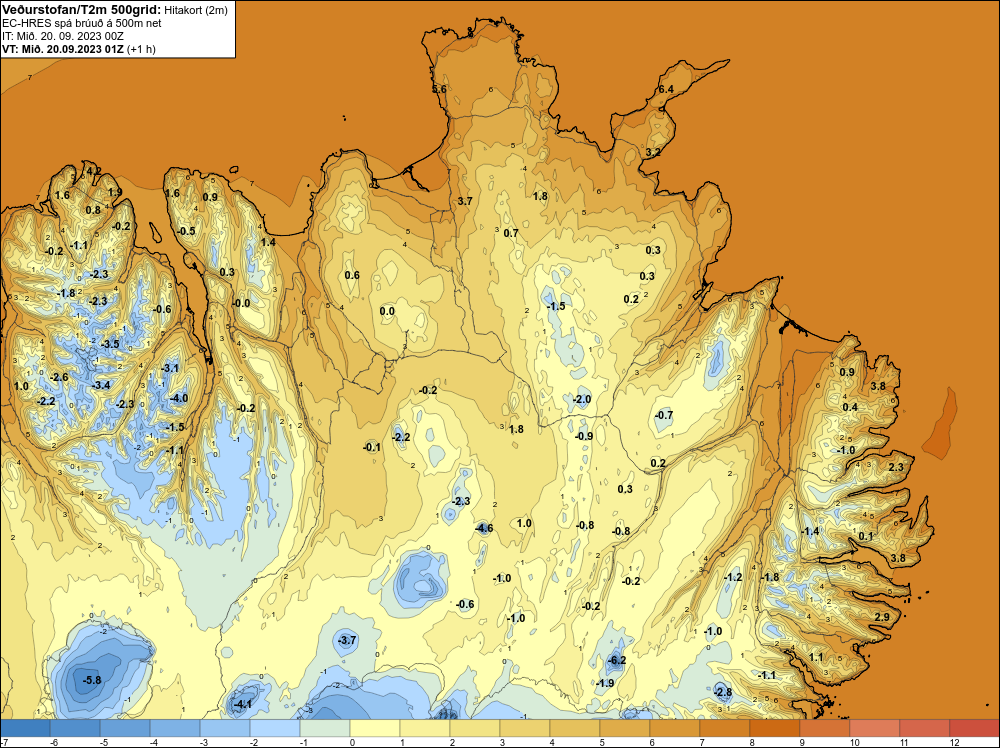Click the valid time line 'VT: Mið. 20.09.2023 01Z'
1000x748 pixels.
tap(63, 49)
